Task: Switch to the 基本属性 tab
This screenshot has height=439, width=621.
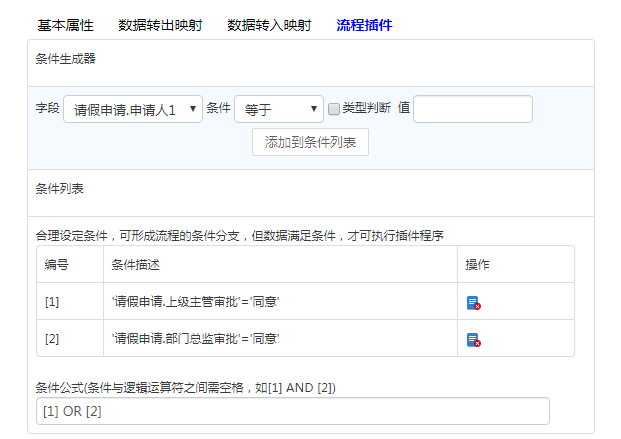Action: click(x=65, y=24)
